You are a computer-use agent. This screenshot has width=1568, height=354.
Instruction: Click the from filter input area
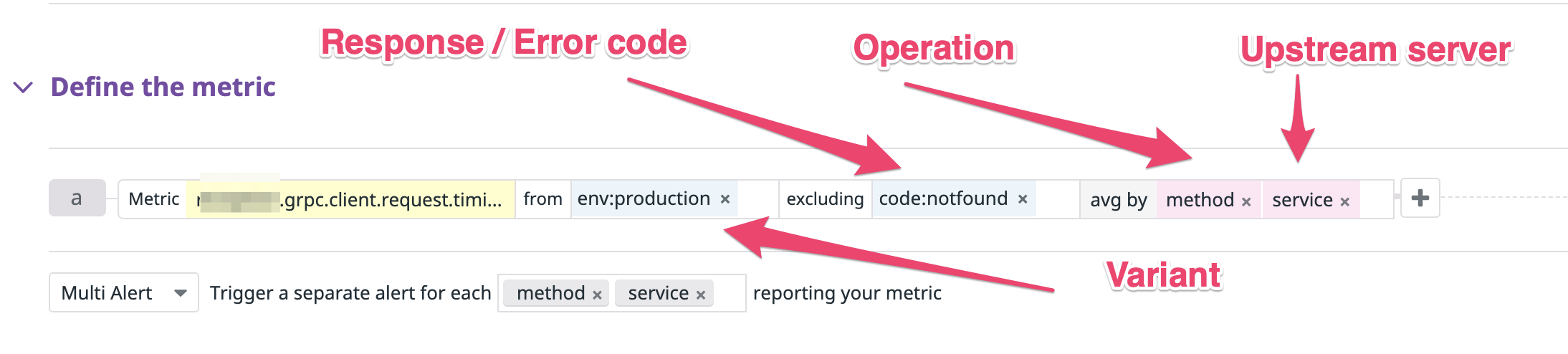[758, 199]
